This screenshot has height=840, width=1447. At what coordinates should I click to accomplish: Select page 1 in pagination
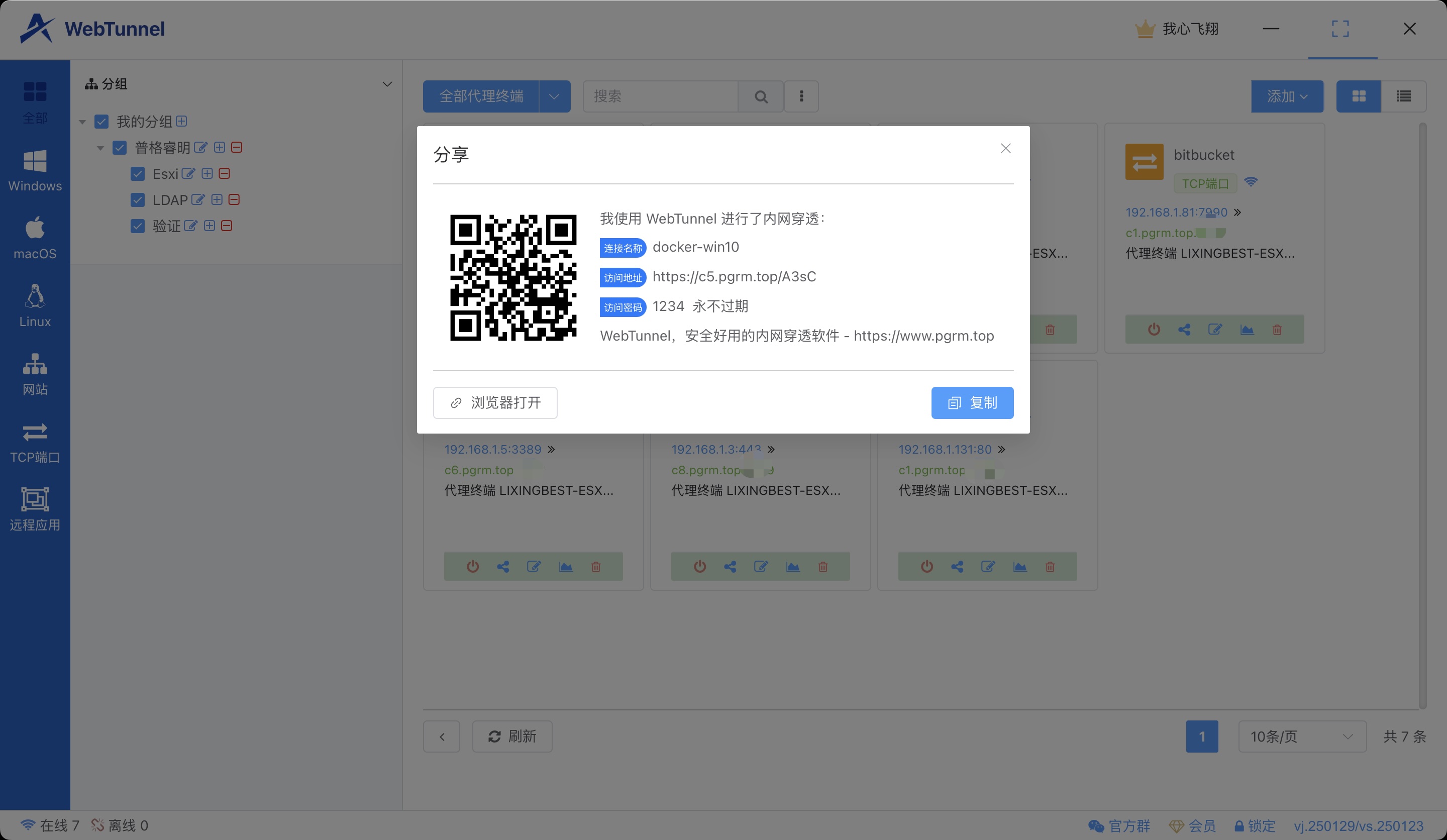tap(1202, 737)
